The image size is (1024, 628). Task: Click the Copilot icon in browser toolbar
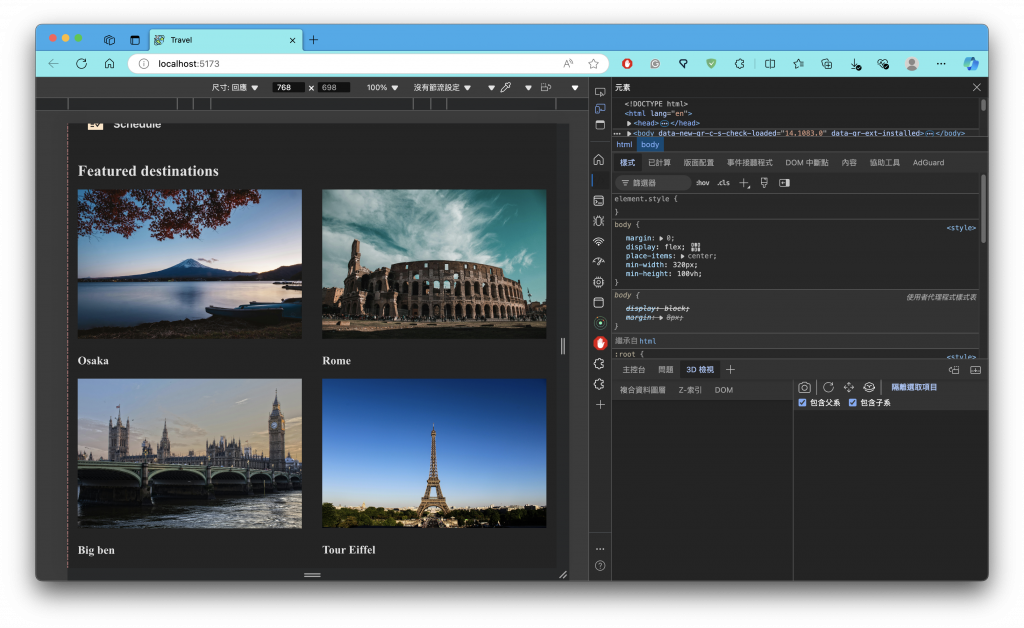coord(969,64)
